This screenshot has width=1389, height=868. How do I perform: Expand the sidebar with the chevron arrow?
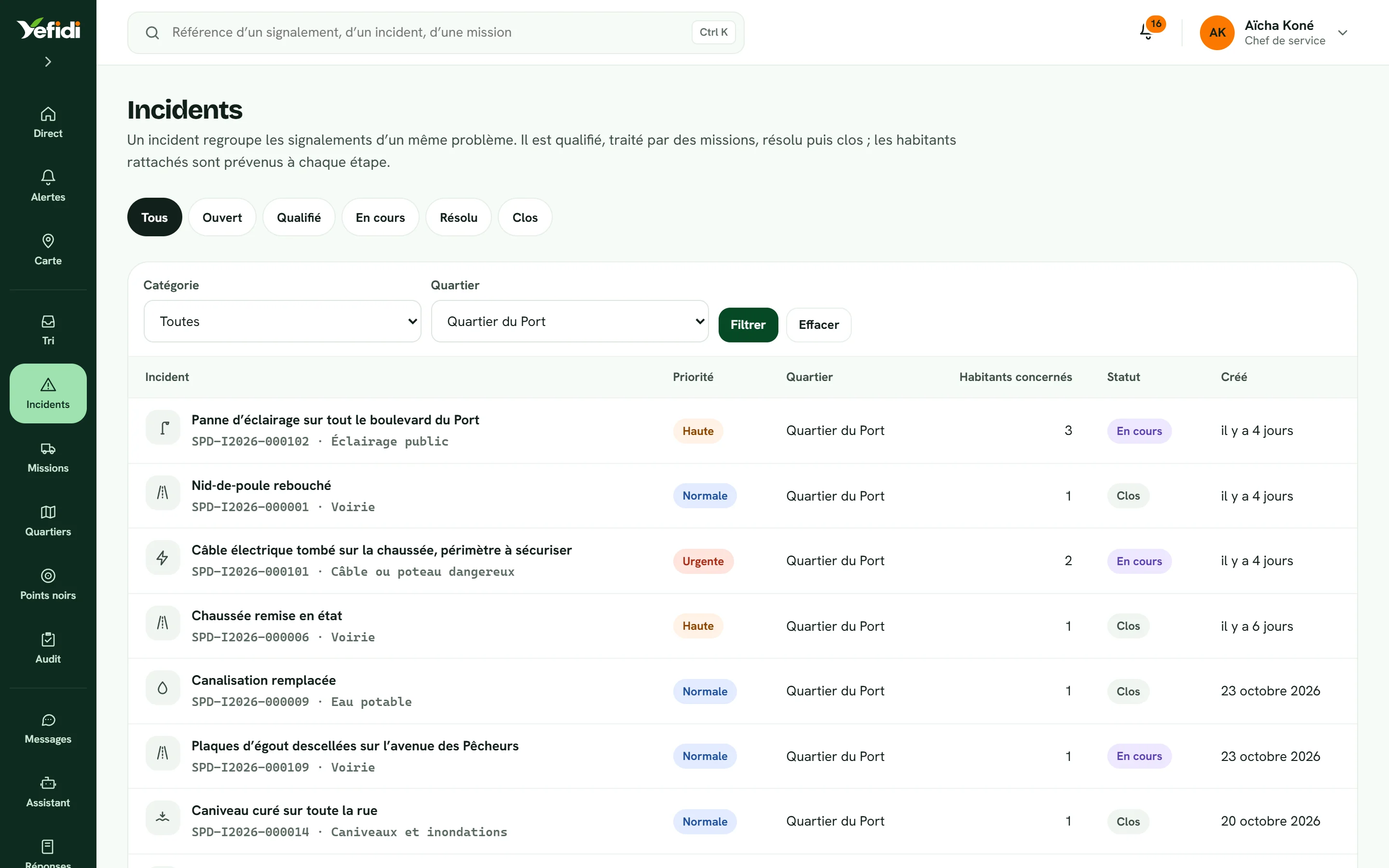click(x=48, y=61)
